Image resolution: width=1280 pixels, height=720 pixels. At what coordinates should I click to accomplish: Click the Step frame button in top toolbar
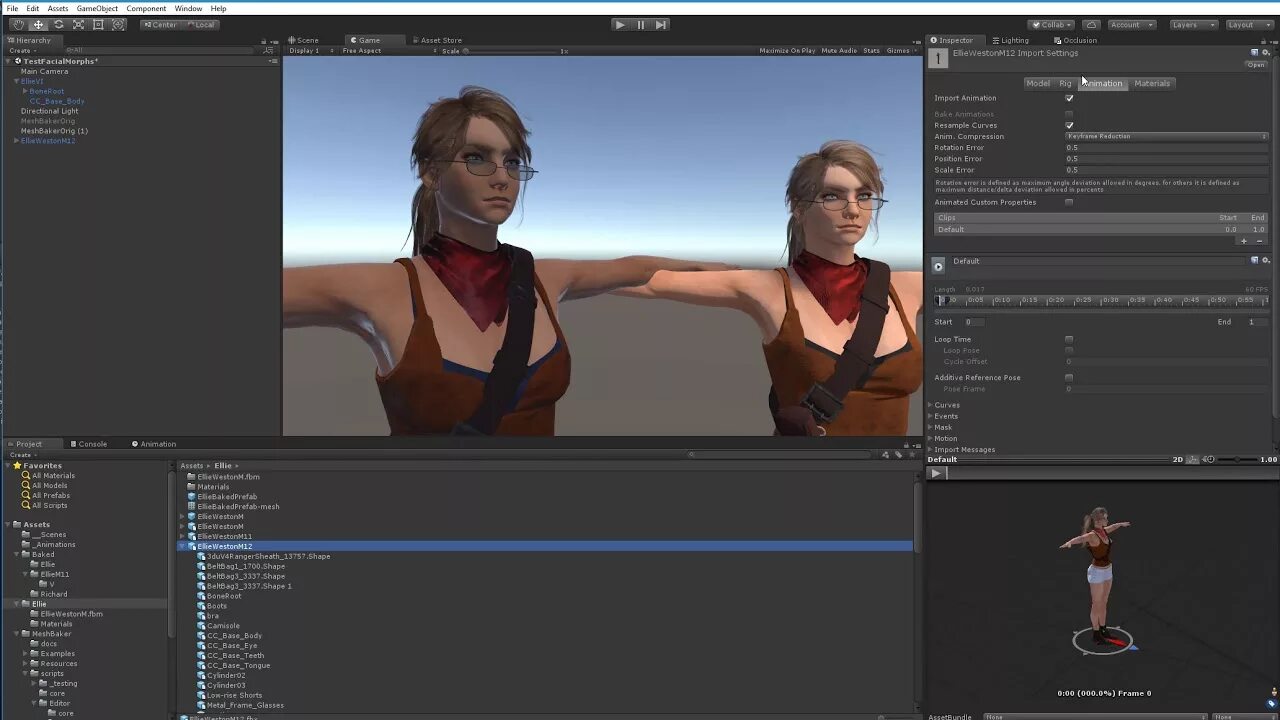(x=661, y=24)
